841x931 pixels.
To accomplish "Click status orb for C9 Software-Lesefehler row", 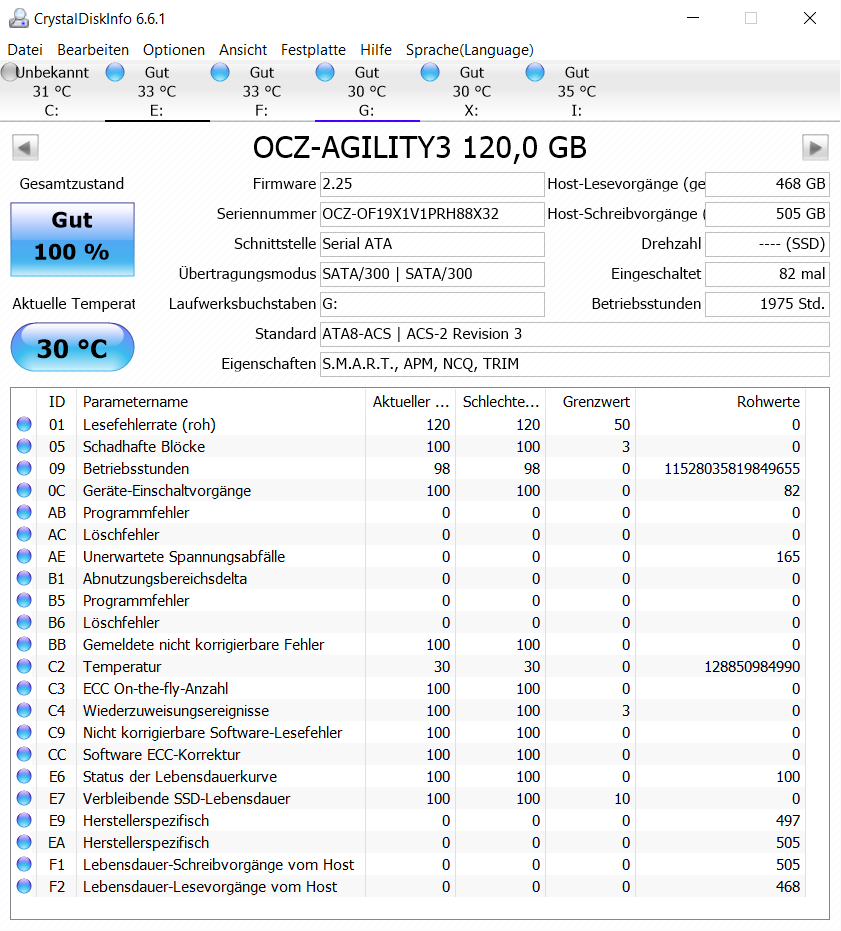I will 24,732.
